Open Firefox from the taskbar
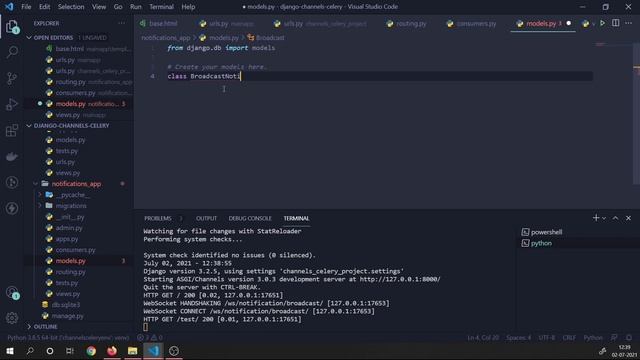The height and width of the screenshot is (360, 640). pyautogui.click(x=112, y=351)
